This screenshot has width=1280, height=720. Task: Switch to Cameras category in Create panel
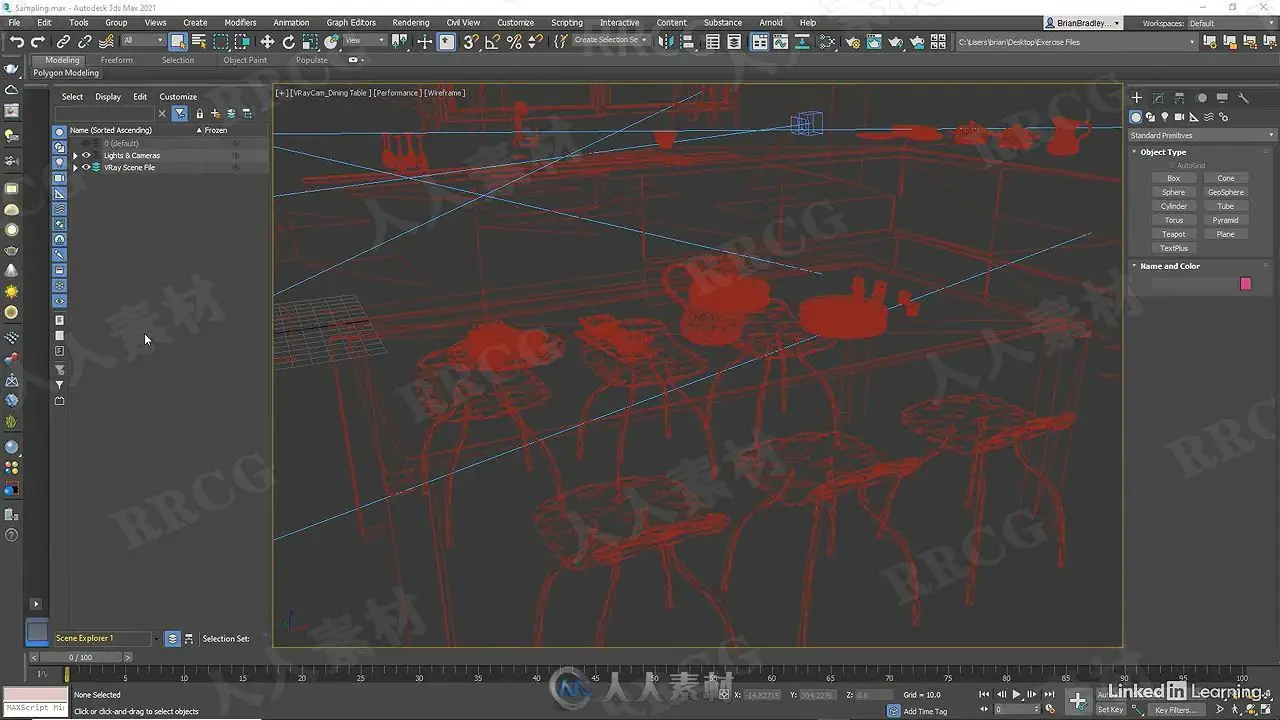[x=1180, y=117]
